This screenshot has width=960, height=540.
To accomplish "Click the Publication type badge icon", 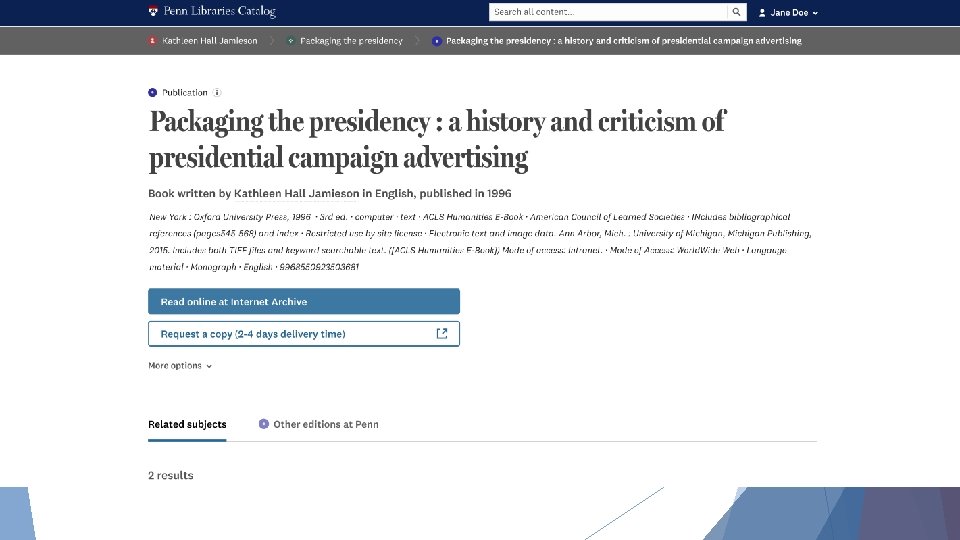I will (x=152, y=93).
